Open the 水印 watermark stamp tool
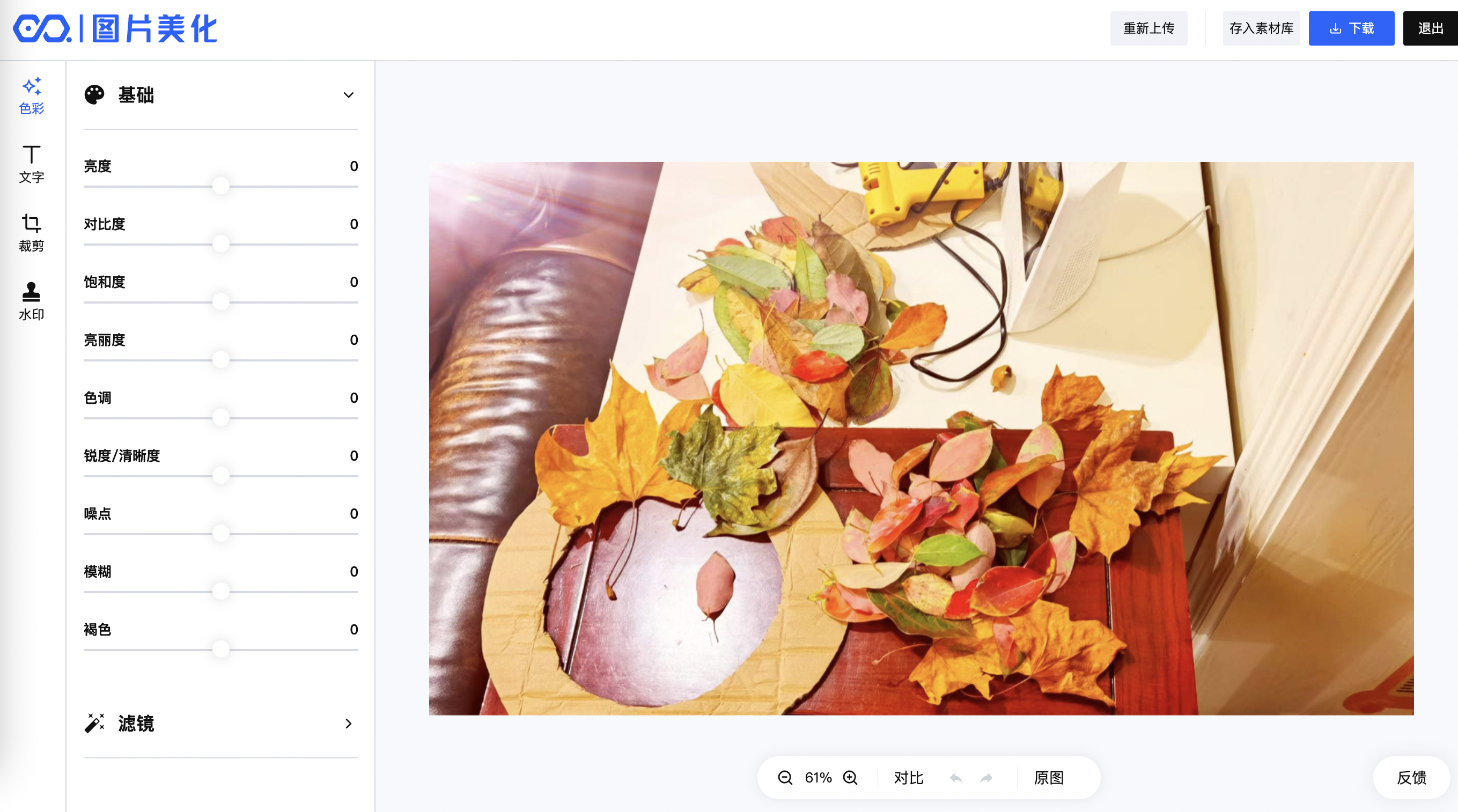The width and height of the screenshot is (1458, 812). pos(32,301)
